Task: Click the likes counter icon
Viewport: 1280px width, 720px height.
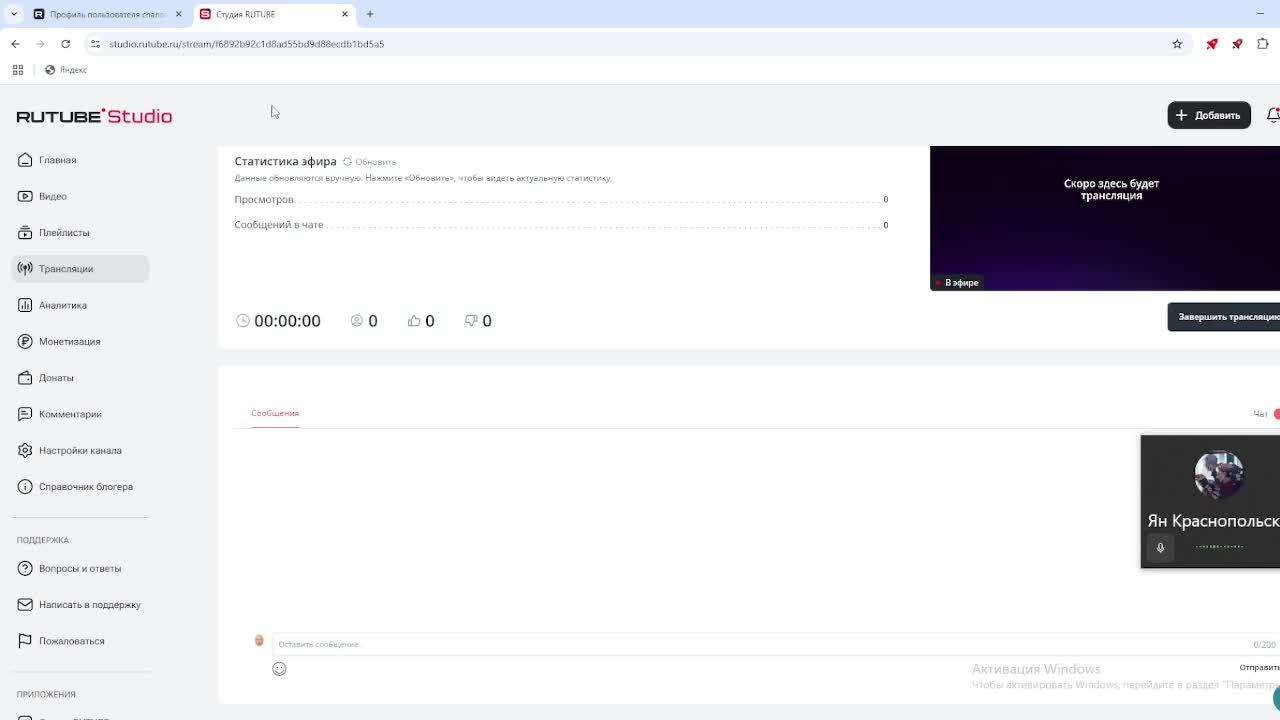Action: click(414, 321)
